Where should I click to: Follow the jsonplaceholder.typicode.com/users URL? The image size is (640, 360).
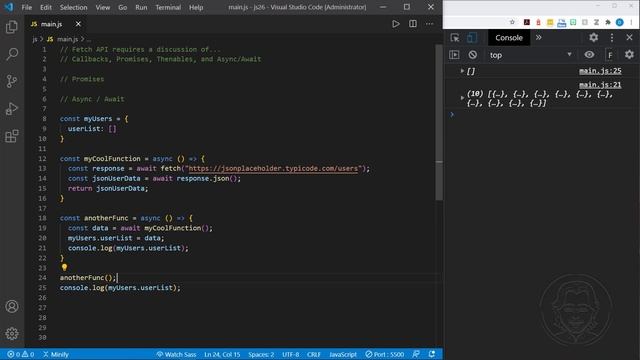click(273, 168)
